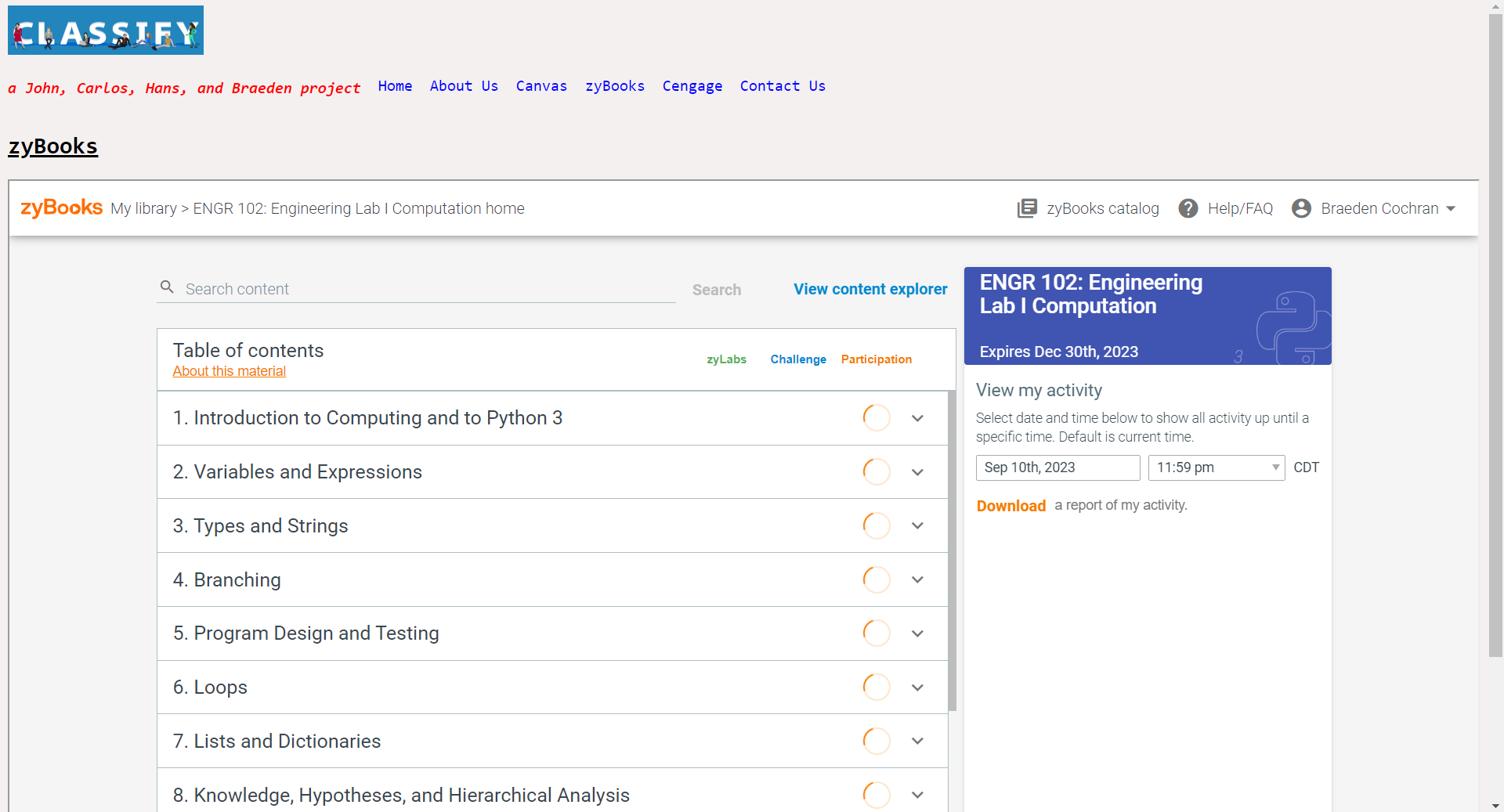Go to the Cengage nav item
Image resolution: width=1504 pixels, height=812 pixels.
(x=692, y=86)
